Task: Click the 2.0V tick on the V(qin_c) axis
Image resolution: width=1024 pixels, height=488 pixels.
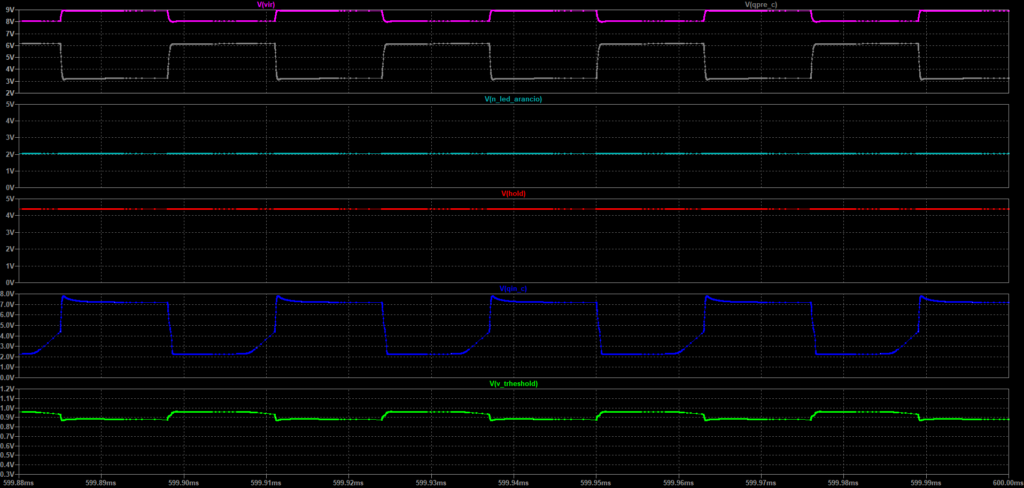Action: tap(8, 357)
